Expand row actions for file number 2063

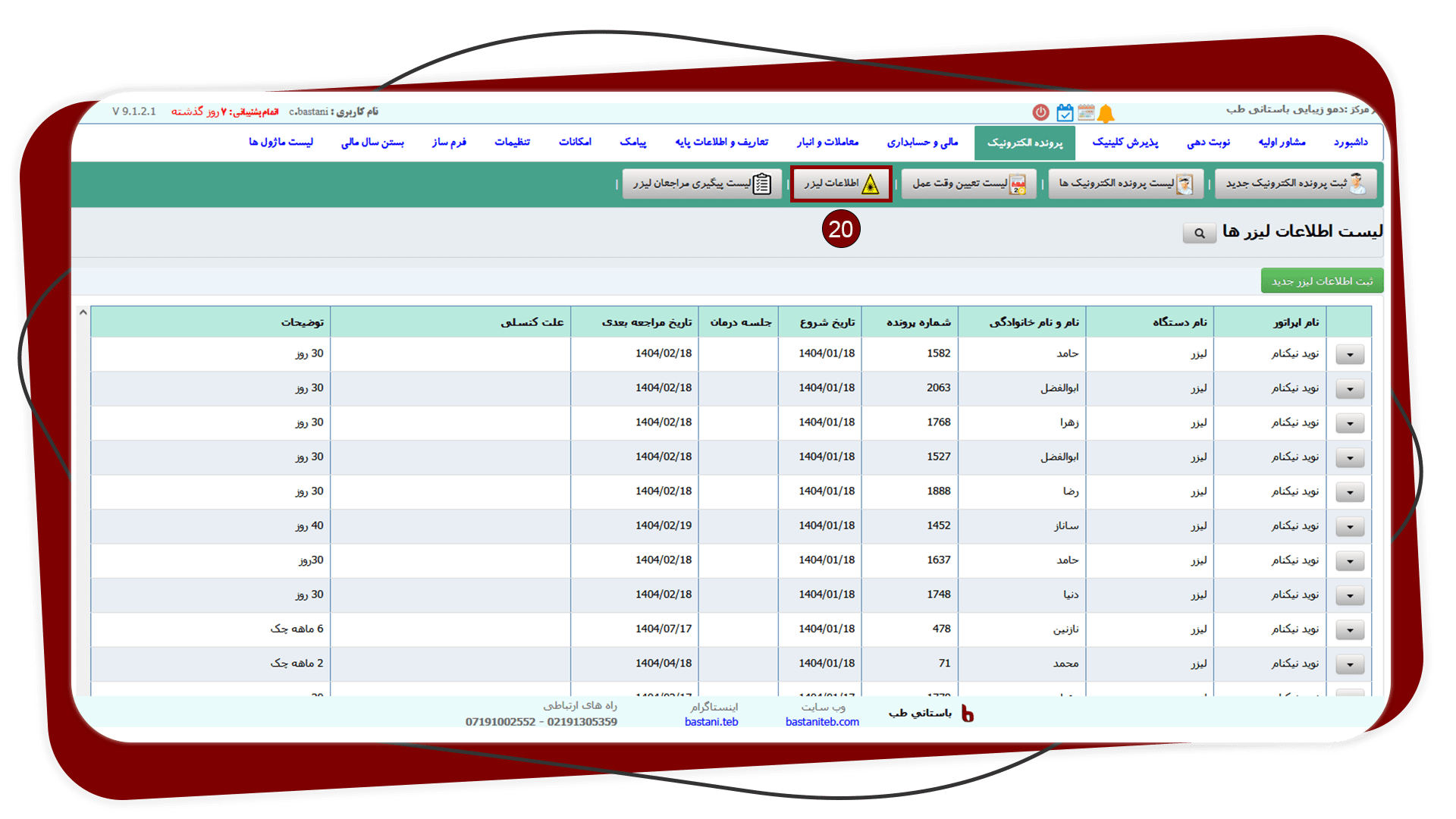tap(1350, 389)
